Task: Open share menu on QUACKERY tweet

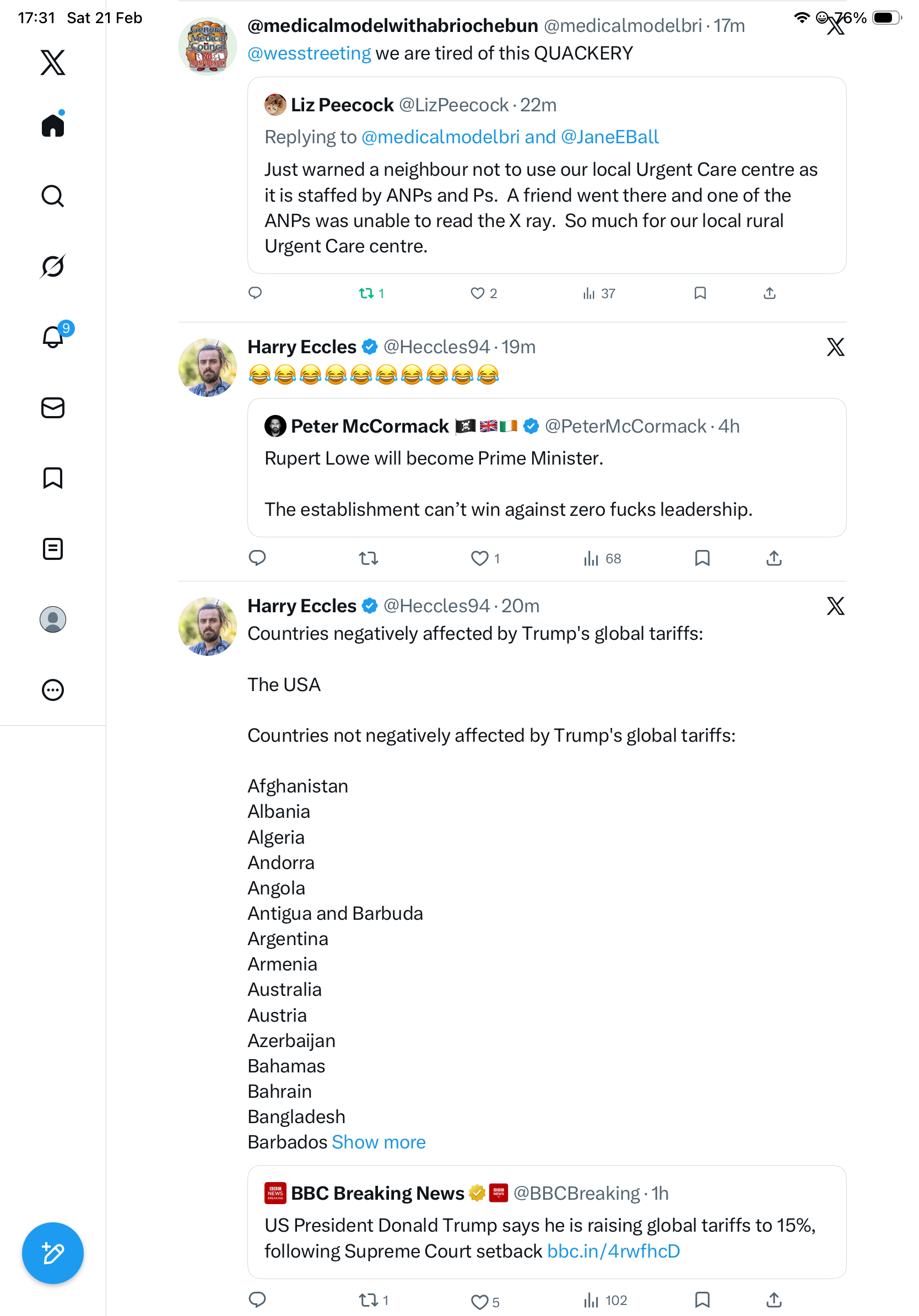Action: [x=770, y=294]
